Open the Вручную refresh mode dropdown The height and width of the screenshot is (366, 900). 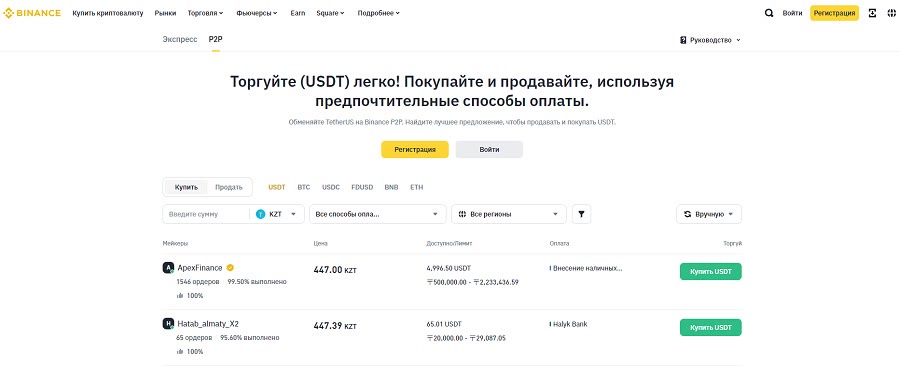(x=709, y=214)
